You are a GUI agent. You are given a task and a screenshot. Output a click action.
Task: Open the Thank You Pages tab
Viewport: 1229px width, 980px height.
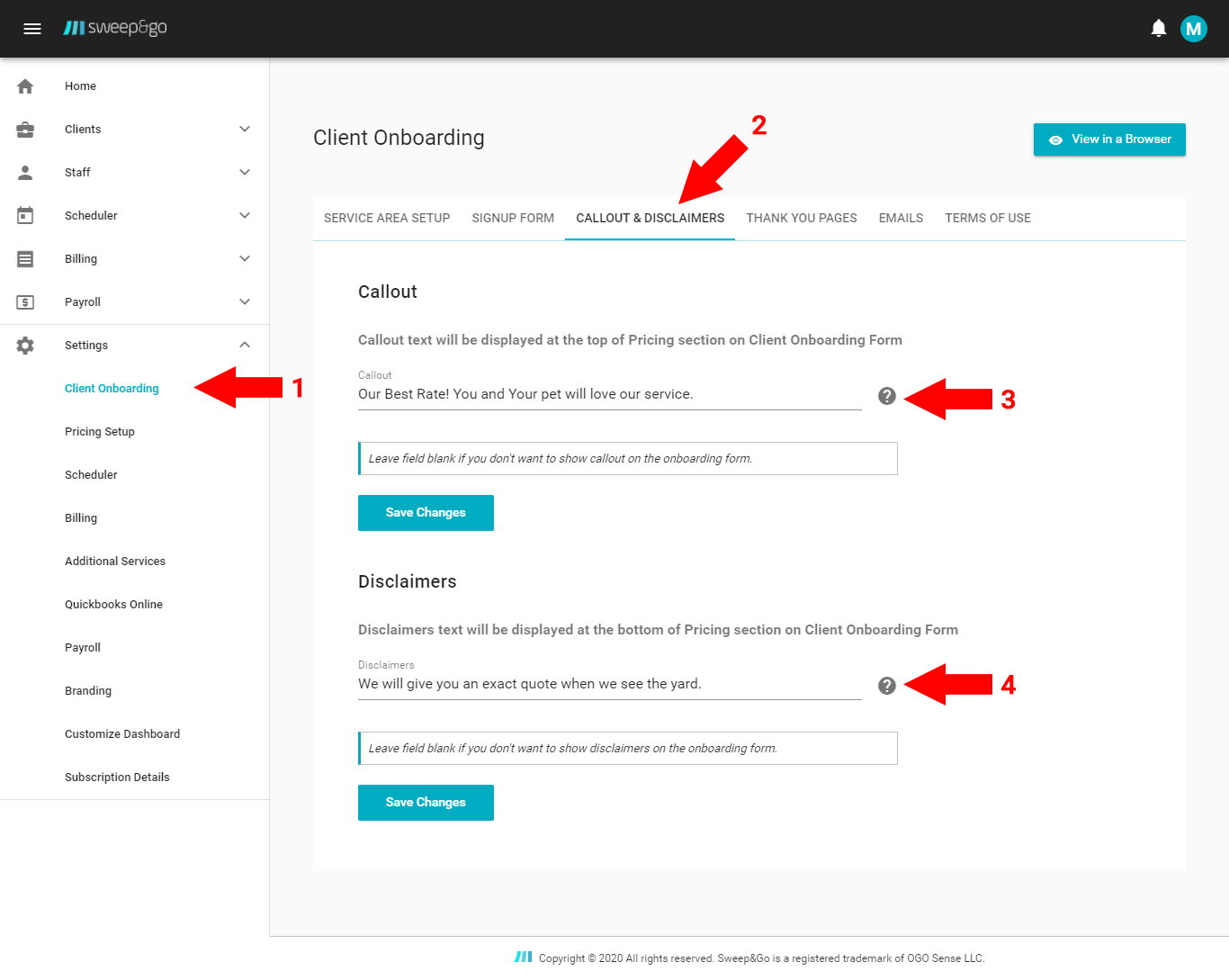(x=801, y=219)
